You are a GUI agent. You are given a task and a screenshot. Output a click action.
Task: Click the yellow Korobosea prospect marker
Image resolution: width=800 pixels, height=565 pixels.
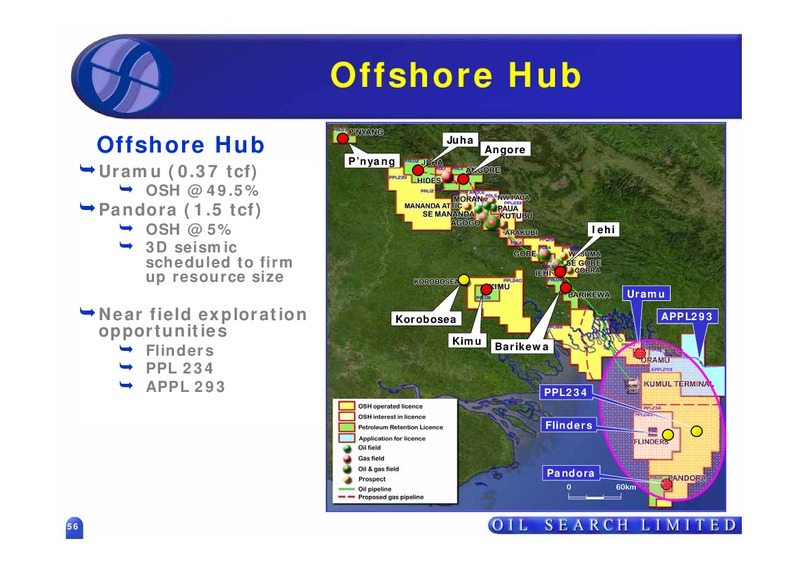[464, 279]
